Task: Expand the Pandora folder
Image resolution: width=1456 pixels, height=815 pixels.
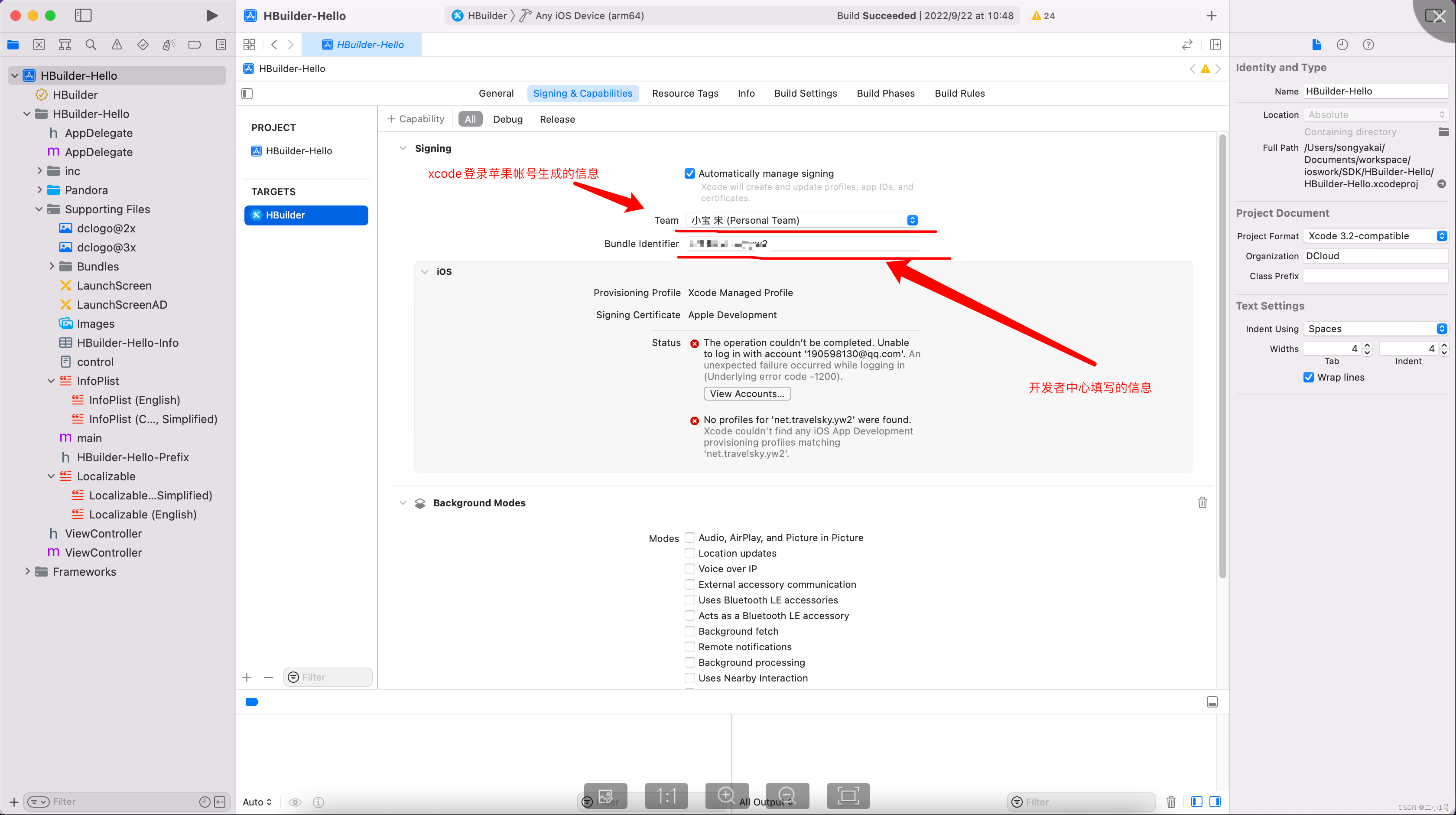Action: [39, 190]
